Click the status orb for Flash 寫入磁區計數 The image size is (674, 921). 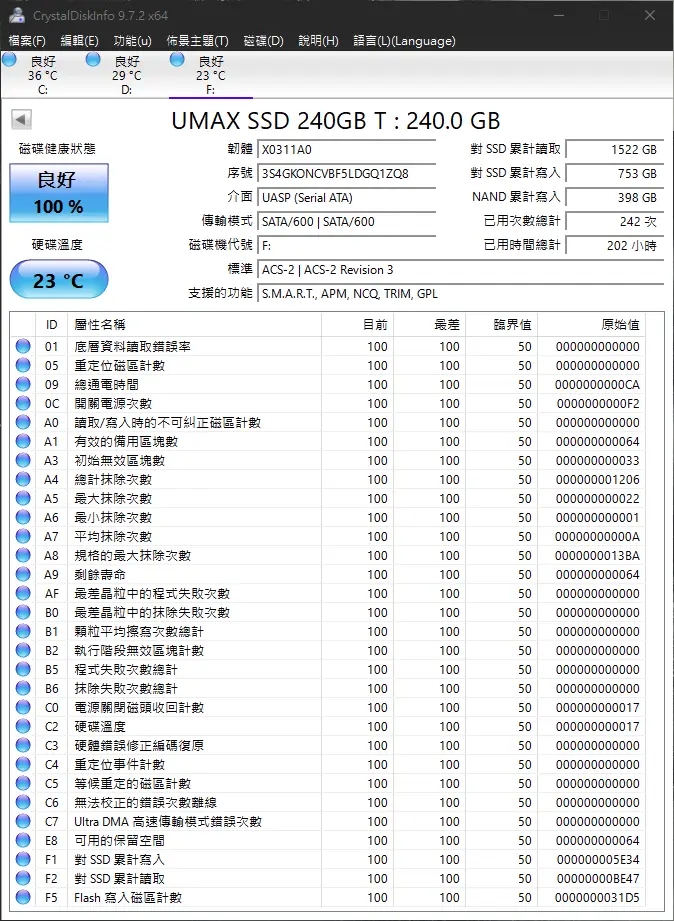pos(23,898)
